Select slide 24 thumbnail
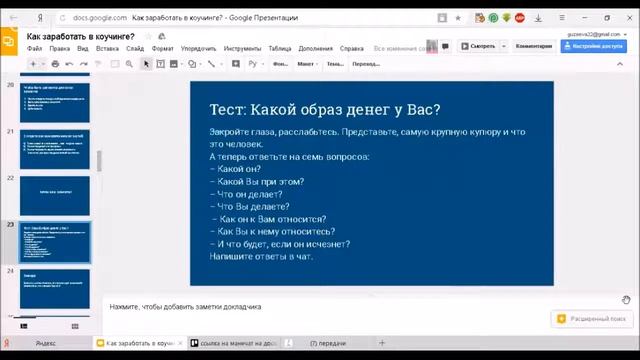Screen dimensions: 640x360 click(x=55, y=289)
